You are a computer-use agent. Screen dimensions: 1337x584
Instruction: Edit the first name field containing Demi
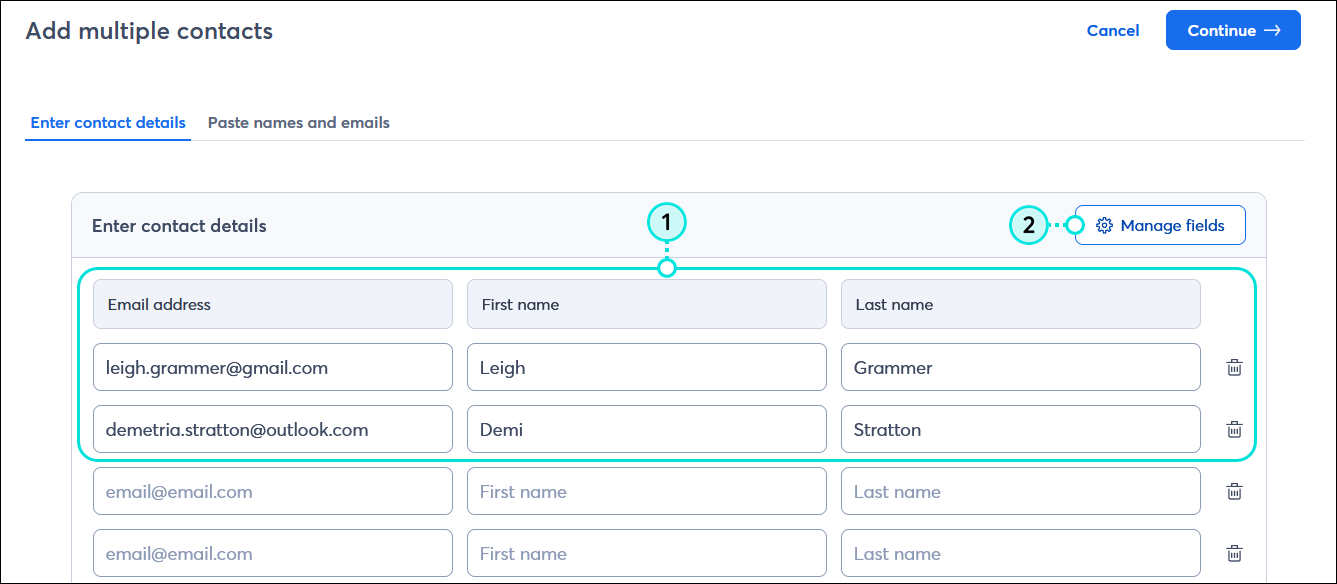click(647, 430)
